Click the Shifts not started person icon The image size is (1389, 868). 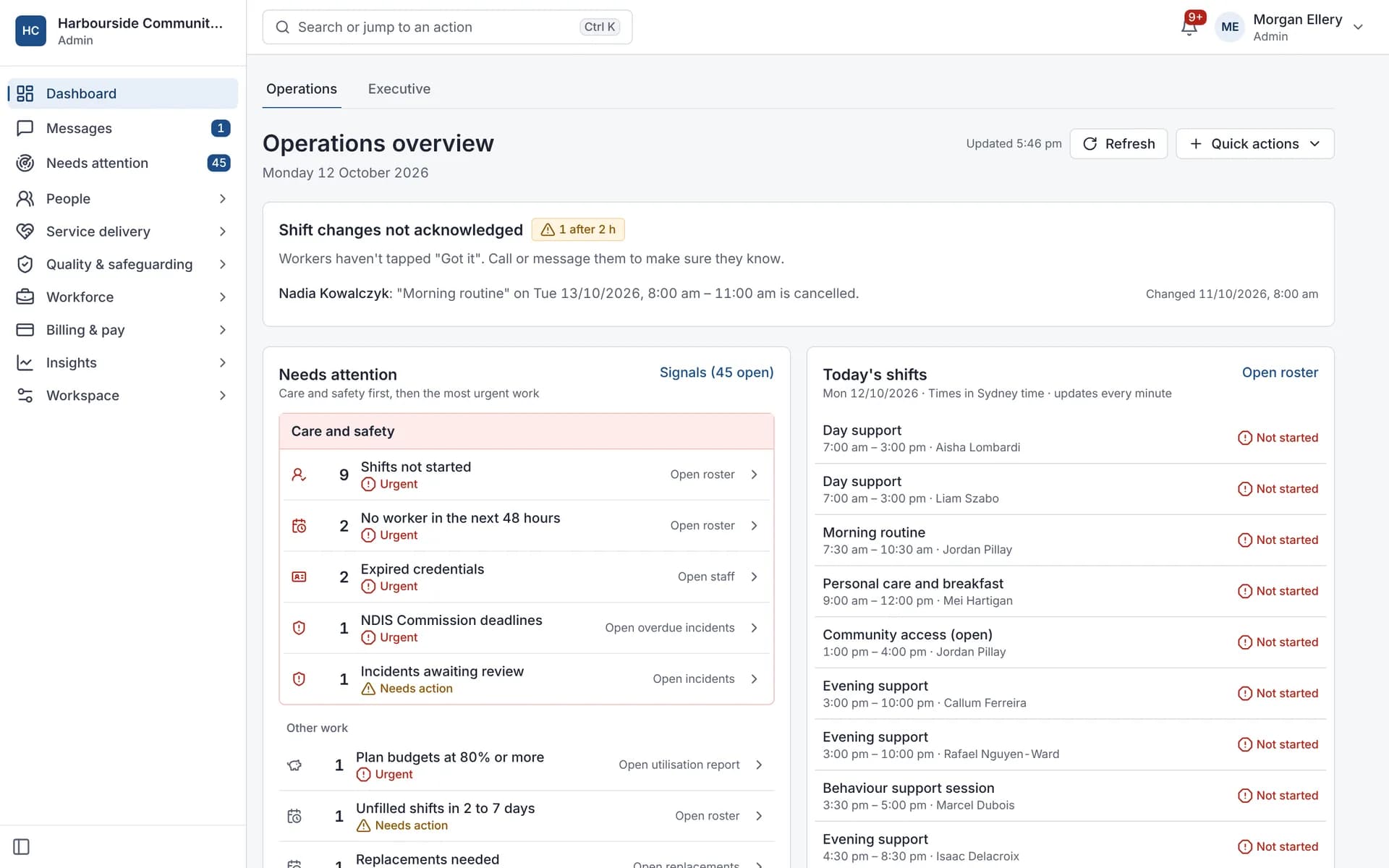(299, 475)
